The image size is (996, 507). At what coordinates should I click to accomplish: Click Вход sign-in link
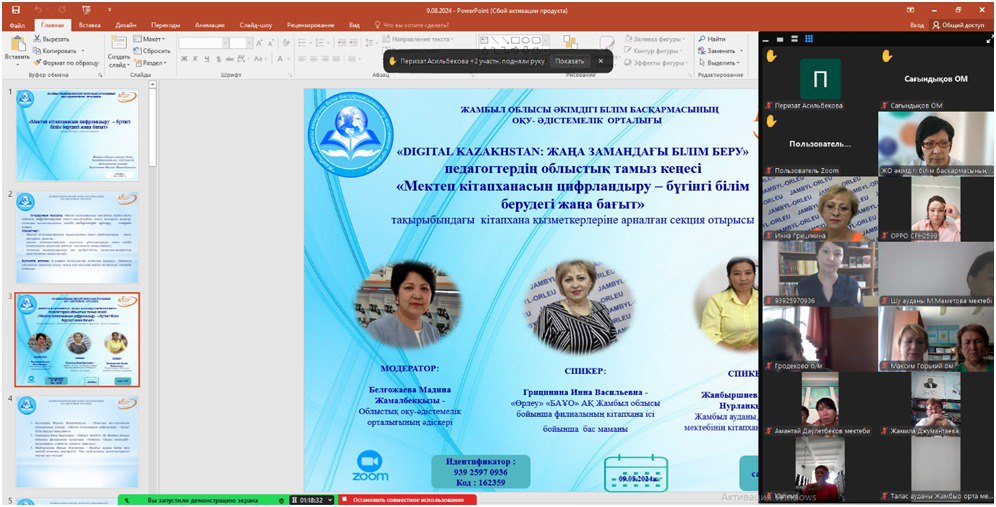click(x=917, y=25)
